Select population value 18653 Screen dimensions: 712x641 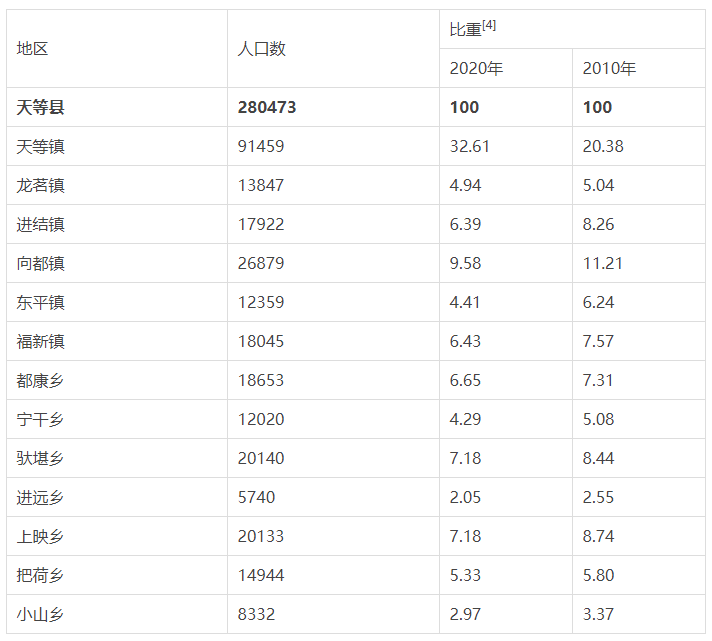click(x=261, y=381)
